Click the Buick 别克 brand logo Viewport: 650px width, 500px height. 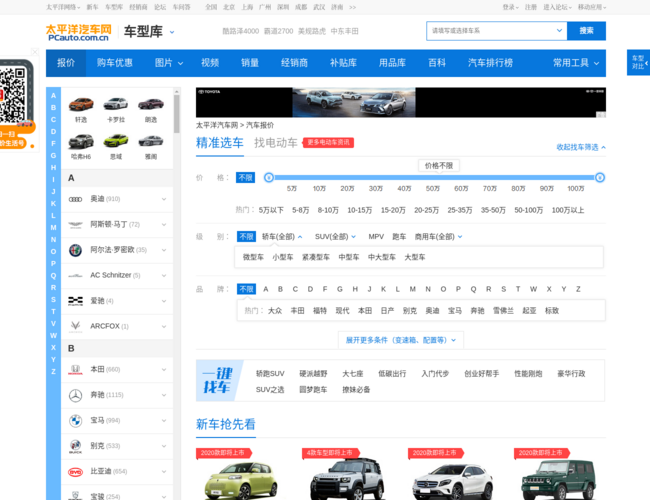75,446
